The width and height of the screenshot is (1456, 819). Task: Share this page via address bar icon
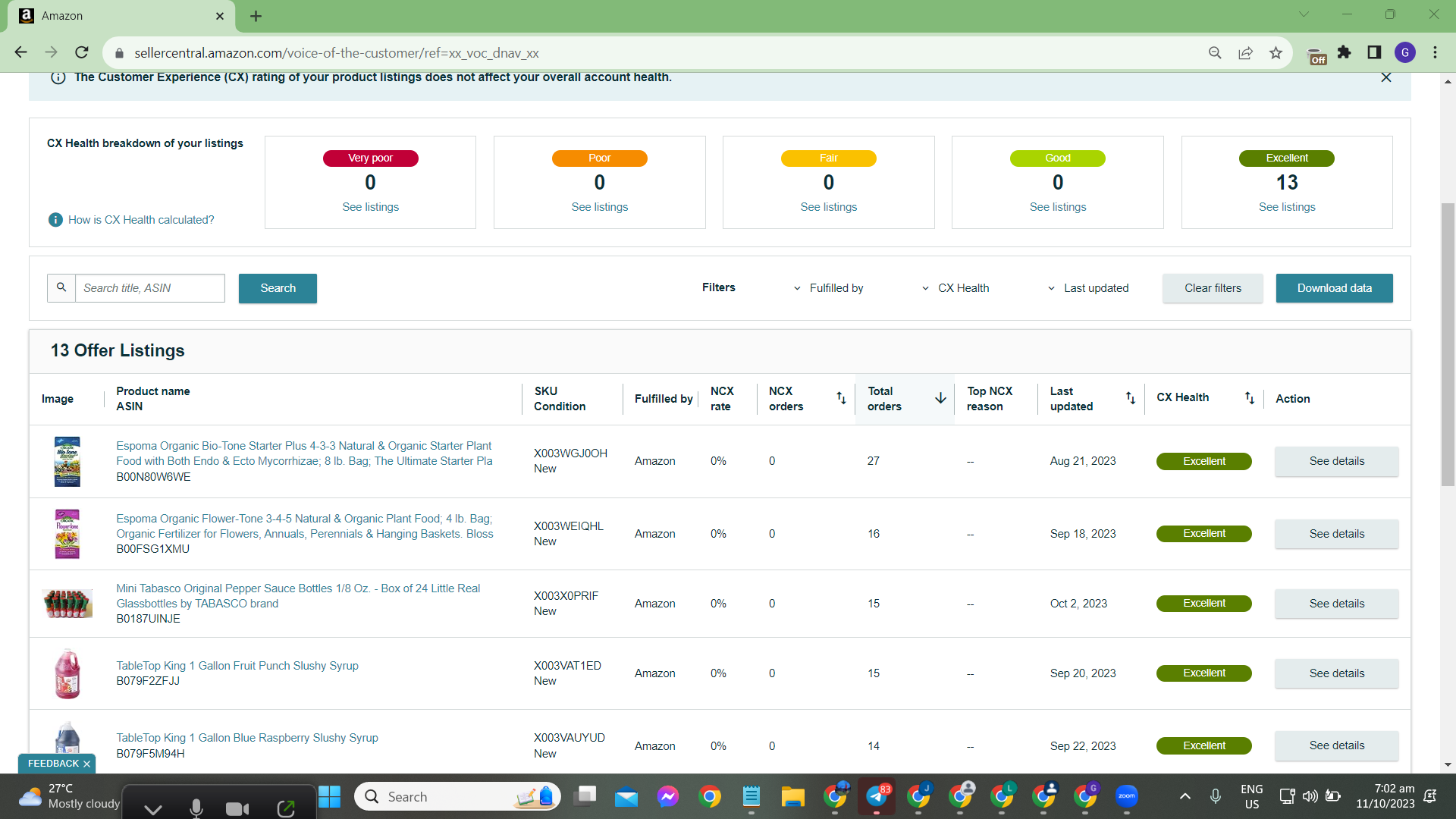(1245, 52)
